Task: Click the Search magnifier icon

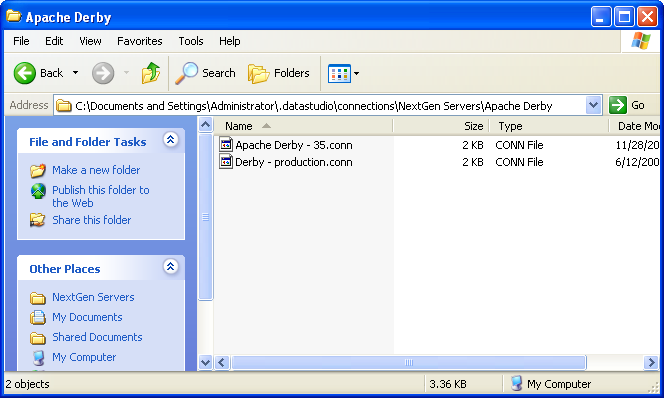Action: click(186, 73)
